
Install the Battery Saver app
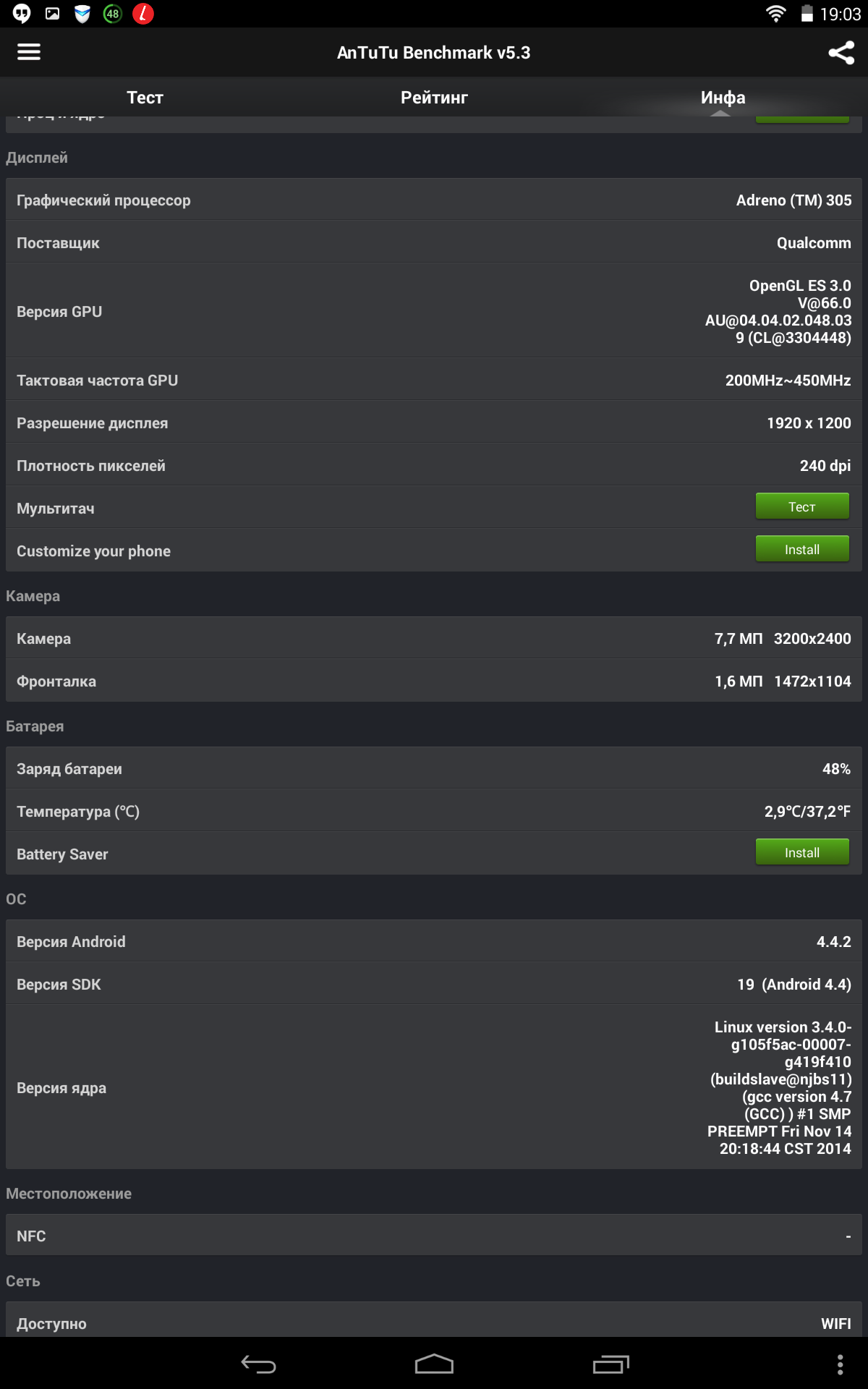(x=802, y=852)
